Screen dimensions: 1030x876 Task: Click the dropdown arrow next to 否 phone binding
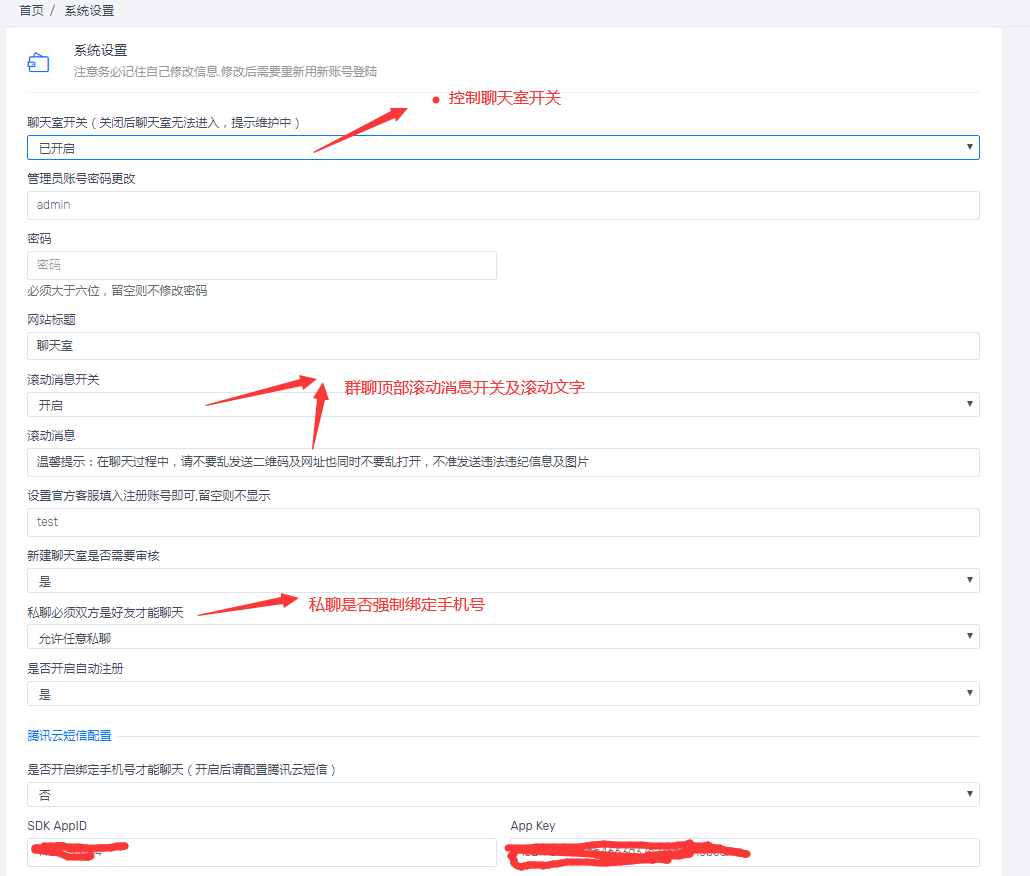pyautogui.click(x=968, y=794)
